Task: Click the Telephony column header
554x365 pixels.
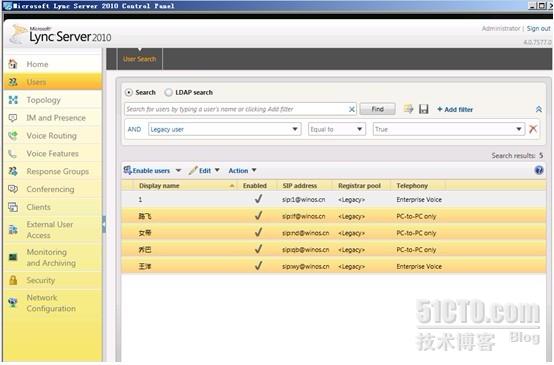Action: 412,186
